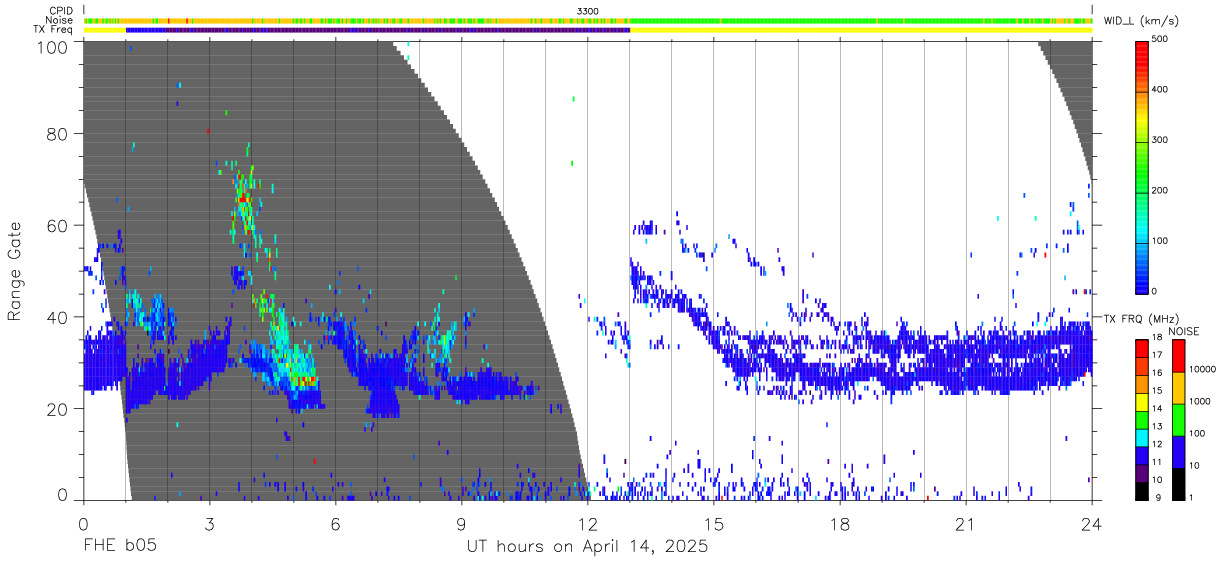Click y-axis tick label 80
Viewport: 1228px width, 567px height.
tap(59, 134)
